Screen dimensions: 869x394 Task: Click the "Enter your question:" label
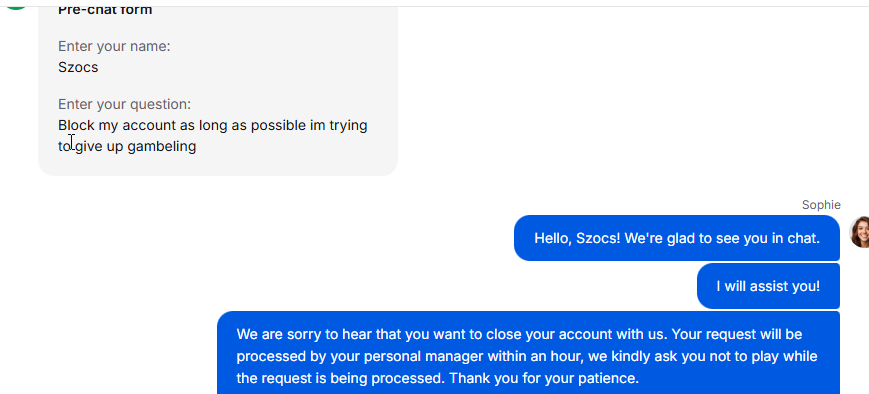(x=125, y=104)
